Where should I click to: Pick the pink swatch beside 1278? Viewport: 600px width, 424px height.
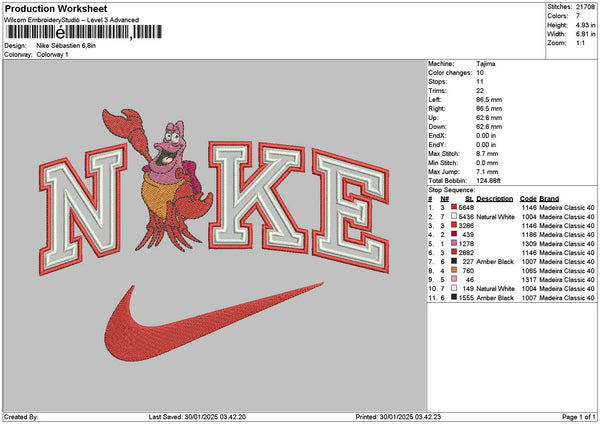click(x=454, y=243)
